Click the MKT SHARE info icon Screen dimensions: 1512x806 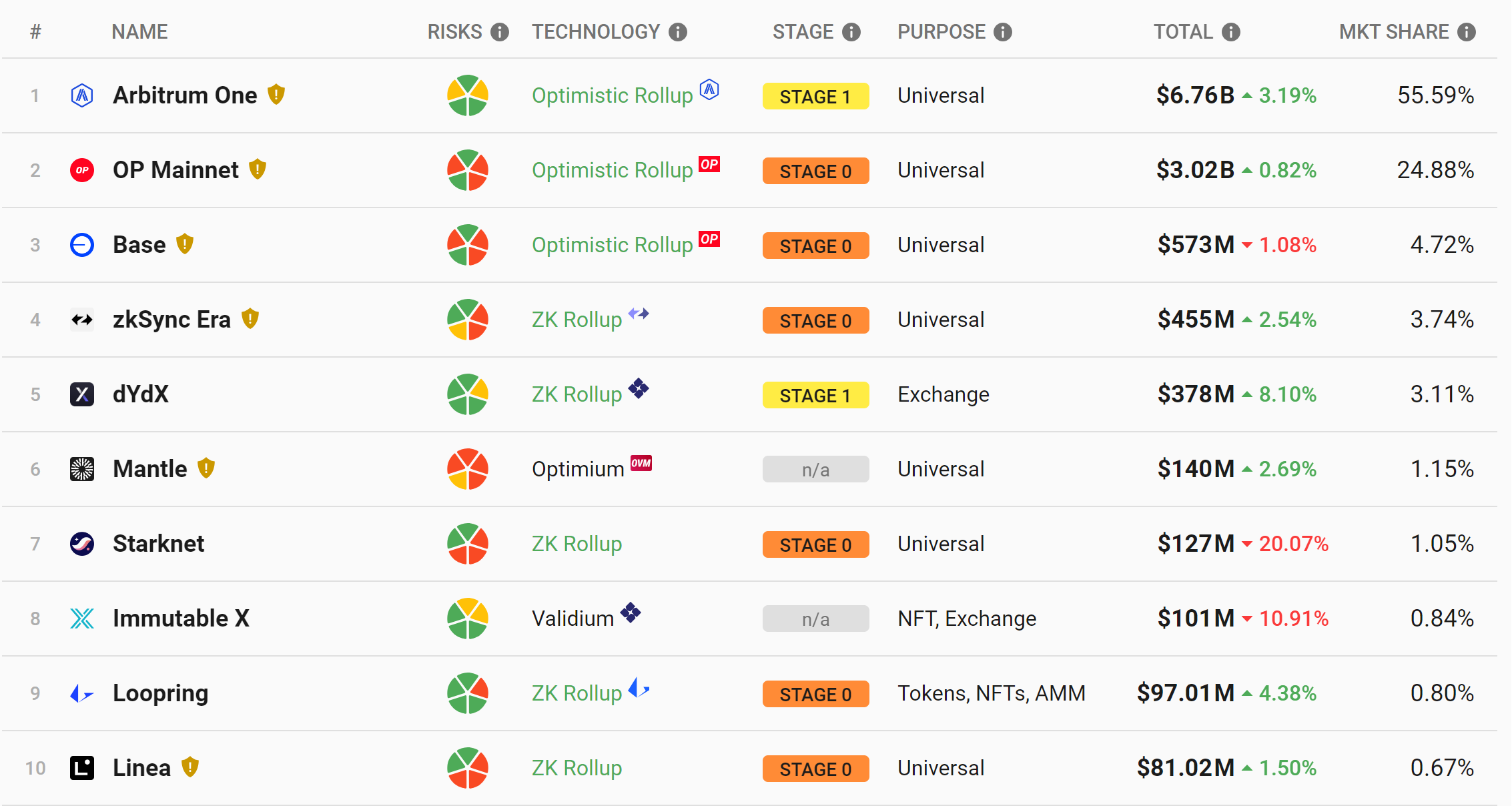point(1467,32)
